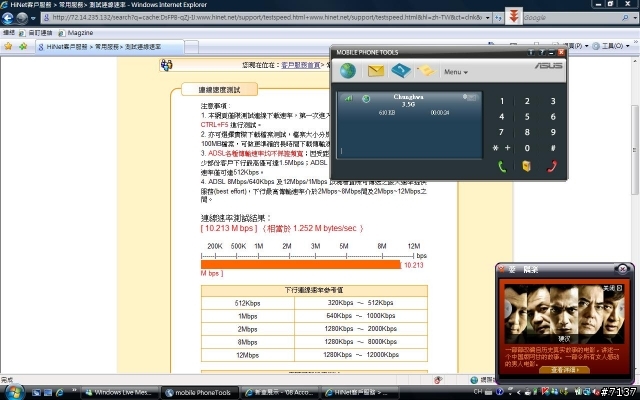Click the movie poster thumbnail in popup
This screenshot has height=400, width=640.
click(x=564, y=313)
